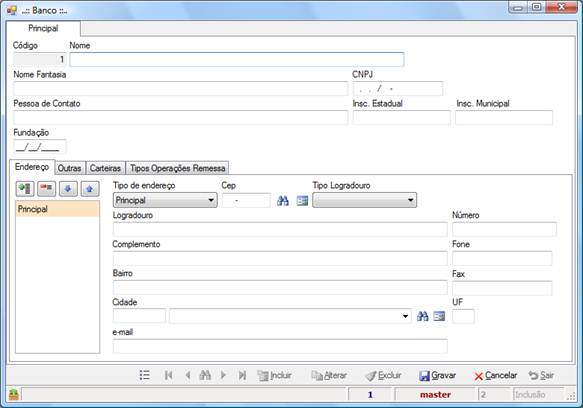Click the Insc. Estadual field
Viewport: 583px width, 408px height.
[x=401, y=118]
